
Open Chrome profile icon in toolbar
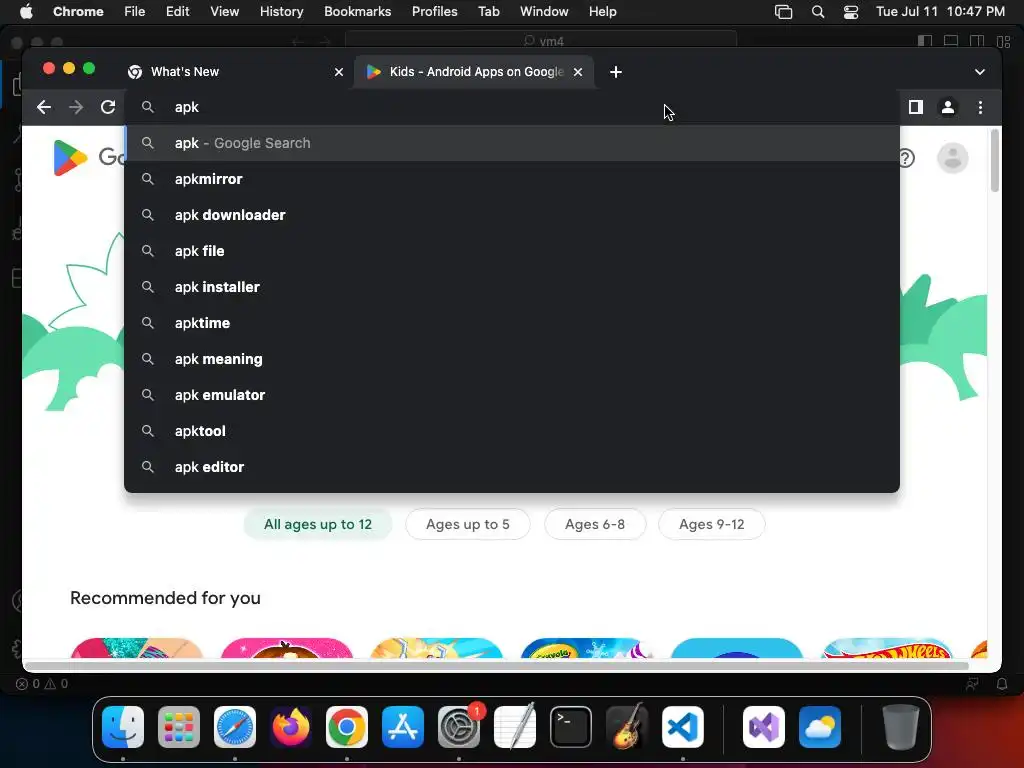point(948,107)
